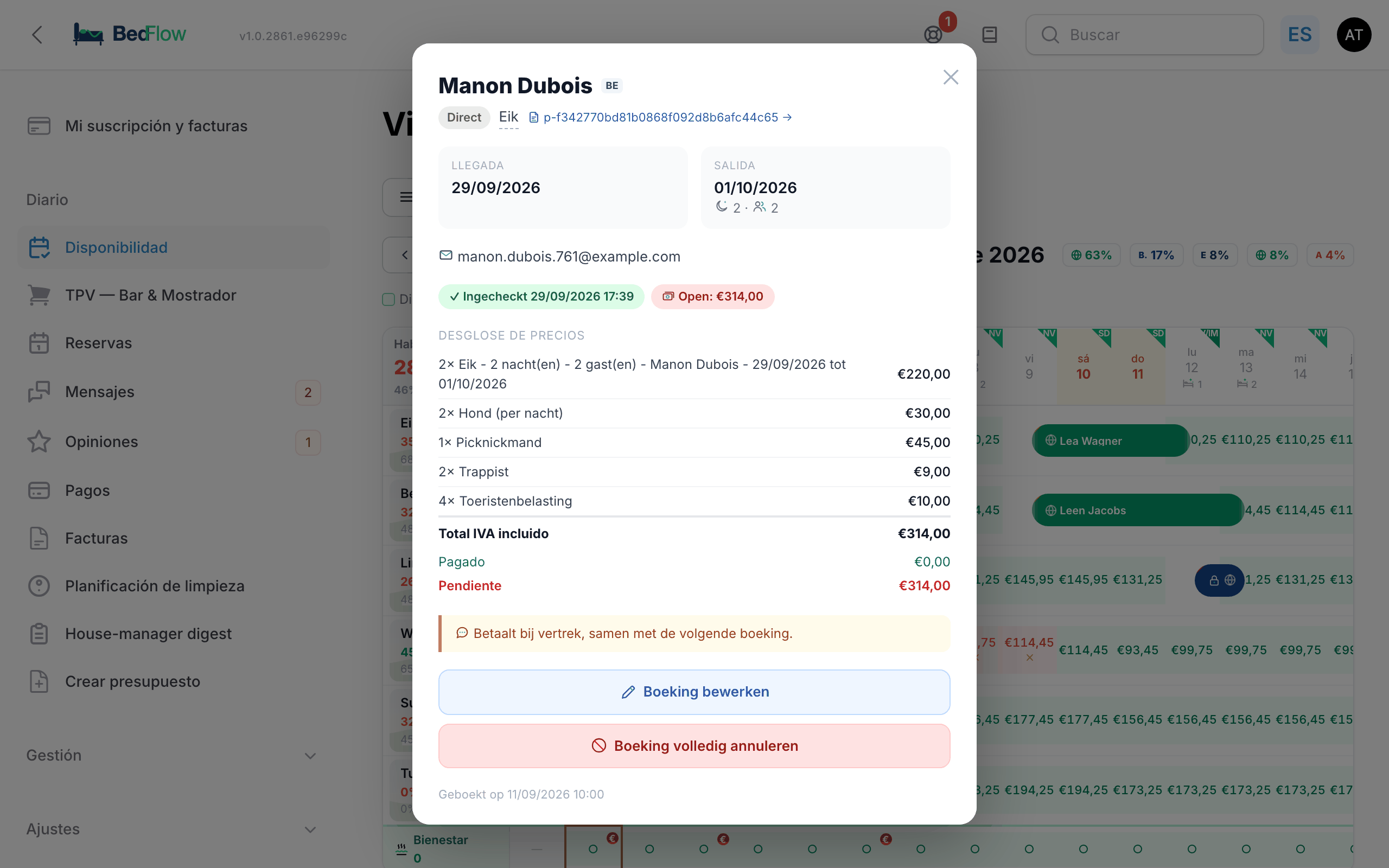The image size is (1389, 868).
Task: Expand the Gestión section
Action: click(x=172, y=756)
